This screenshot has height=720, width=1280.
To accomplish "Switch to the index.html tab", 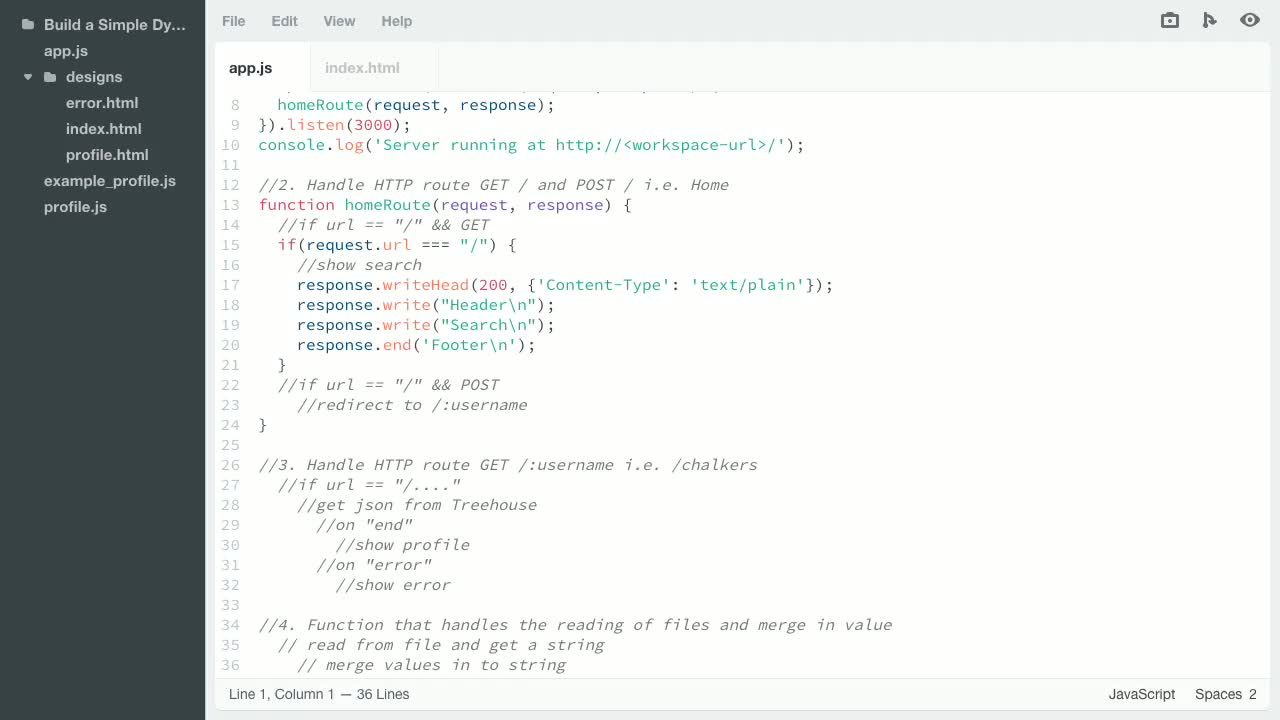I will (362, 67).
